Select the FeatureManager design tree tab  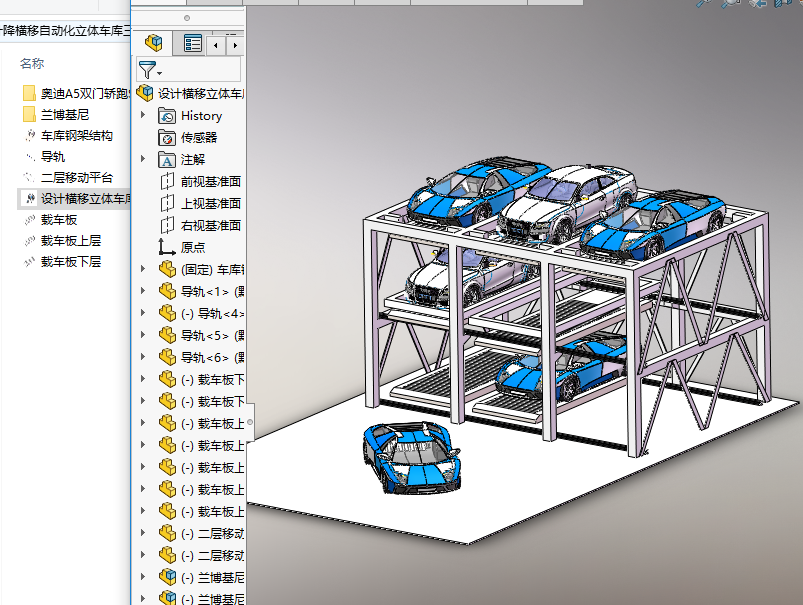click(154, 43)
